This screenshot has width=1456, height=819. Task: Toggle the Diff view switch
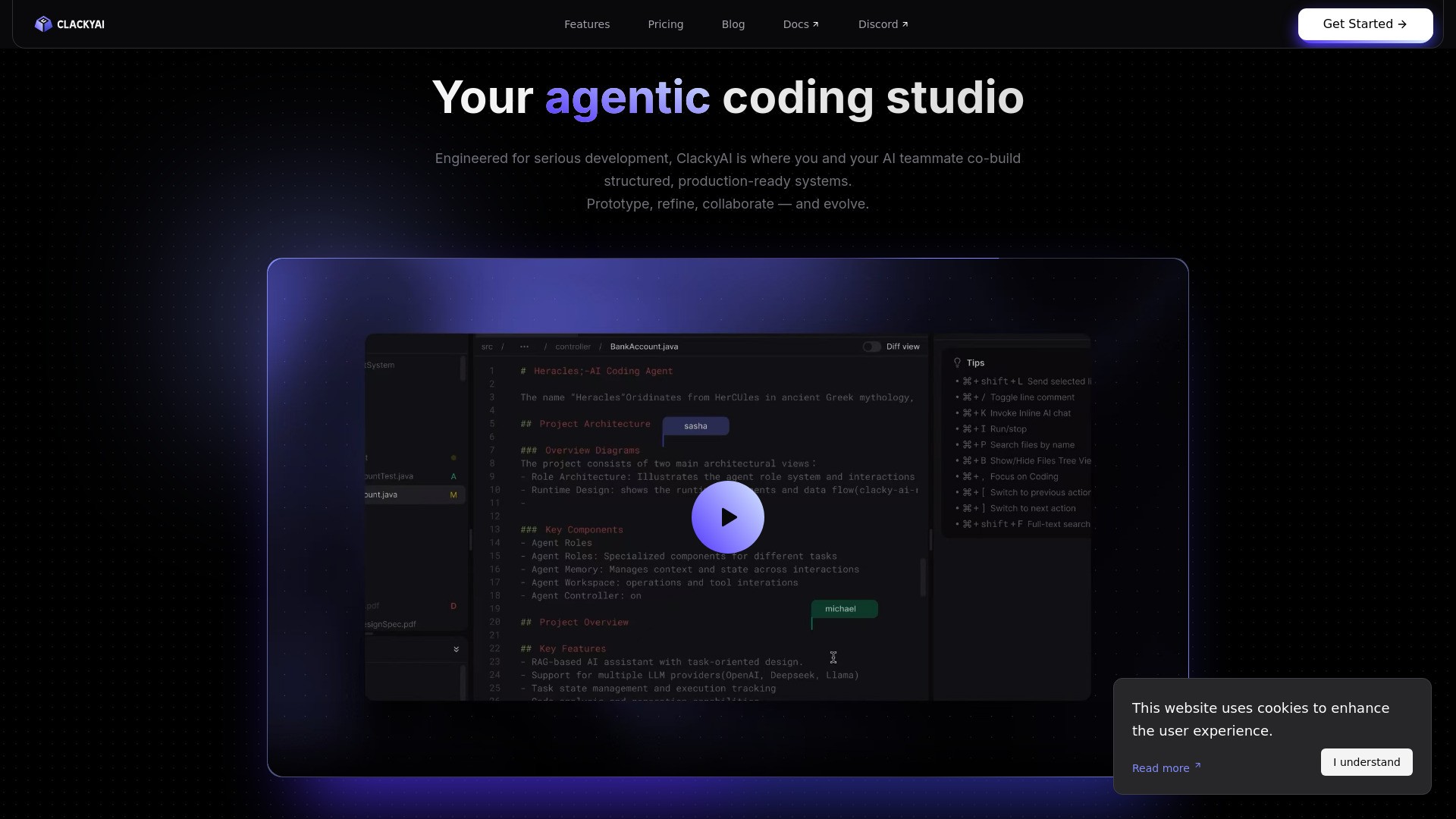(x=871, y=347)
